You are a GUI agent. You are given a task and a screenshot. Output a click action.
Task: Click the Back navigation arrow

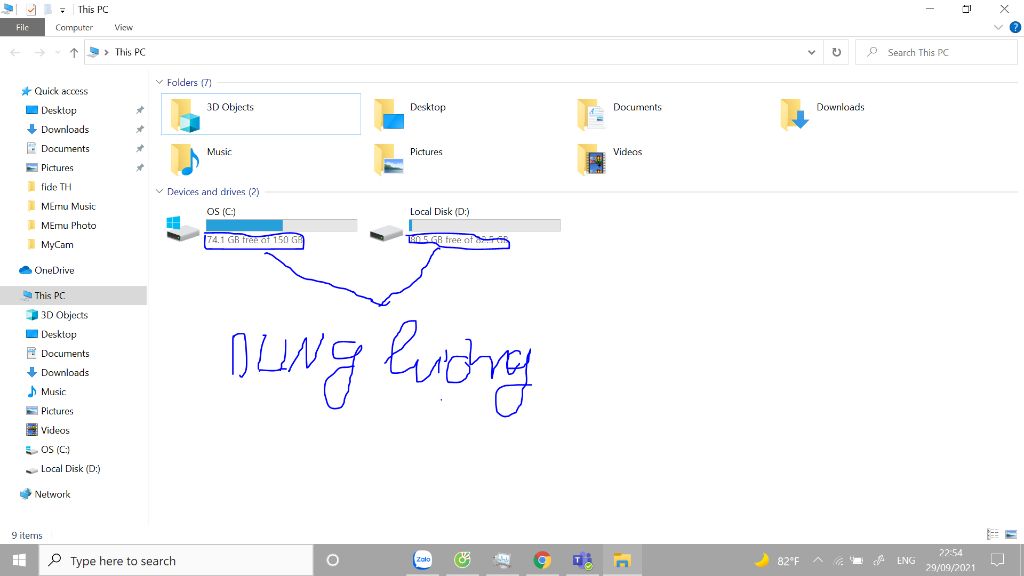(16, 52)
